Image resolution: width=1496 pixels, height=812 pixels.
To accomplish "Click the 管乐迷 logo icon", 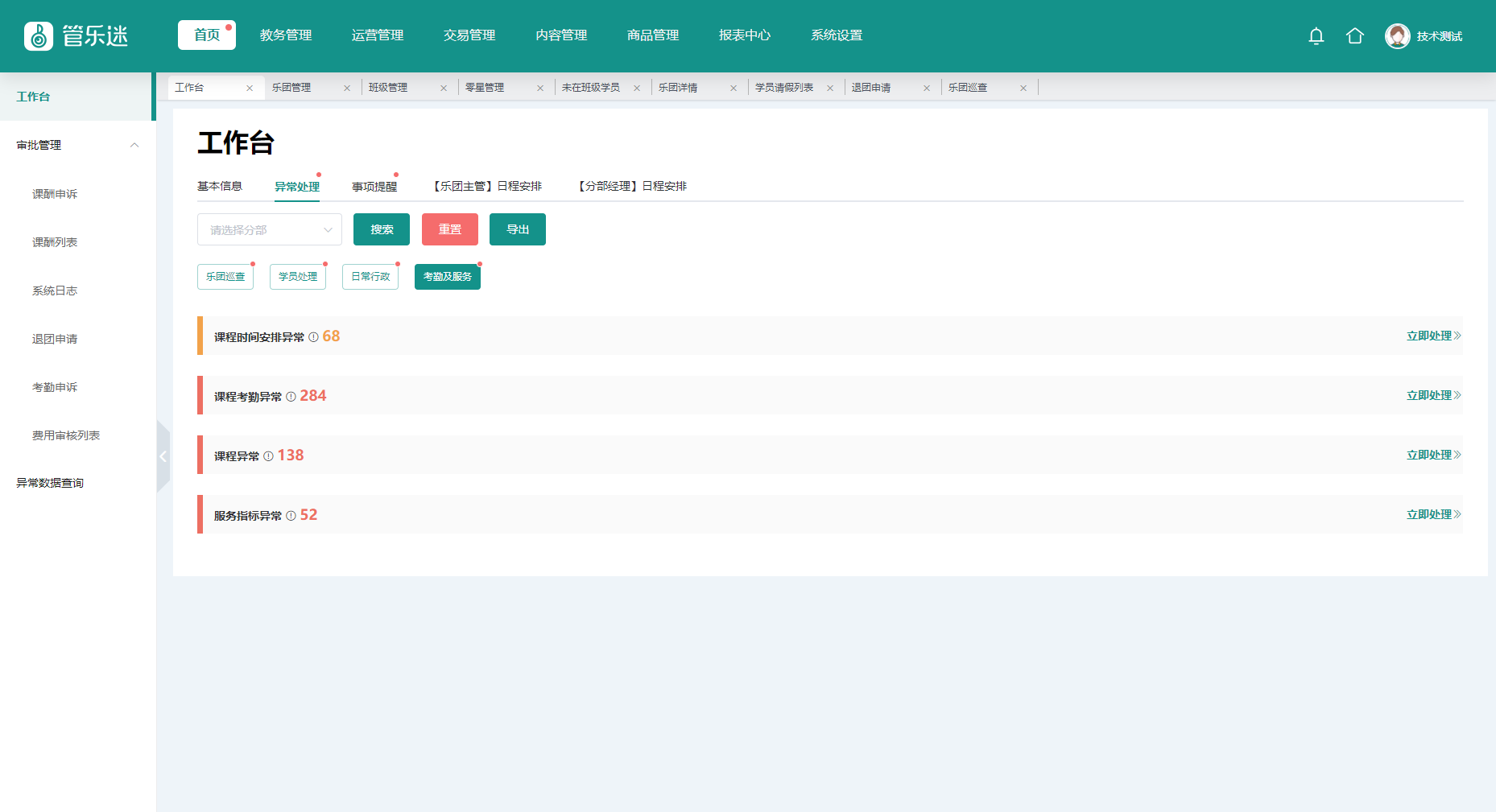I will tap(39, 36).
